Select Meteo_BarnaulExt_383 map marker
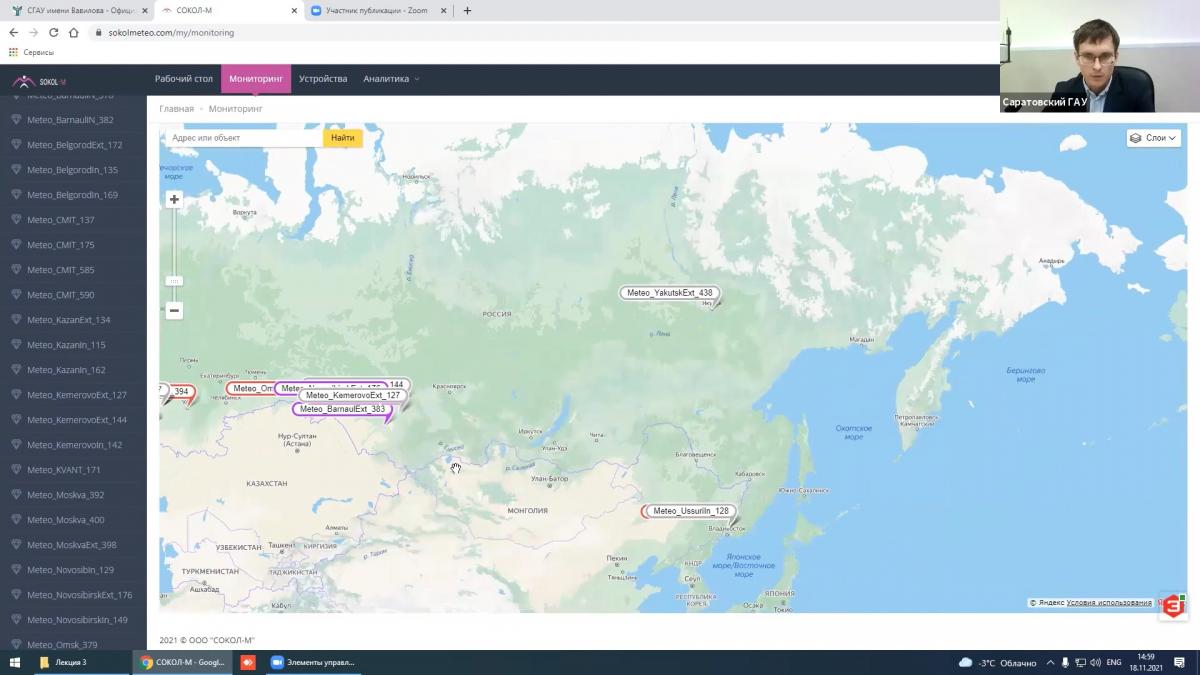The width and height of the screenshot is (1200, 675). [342, 409]
